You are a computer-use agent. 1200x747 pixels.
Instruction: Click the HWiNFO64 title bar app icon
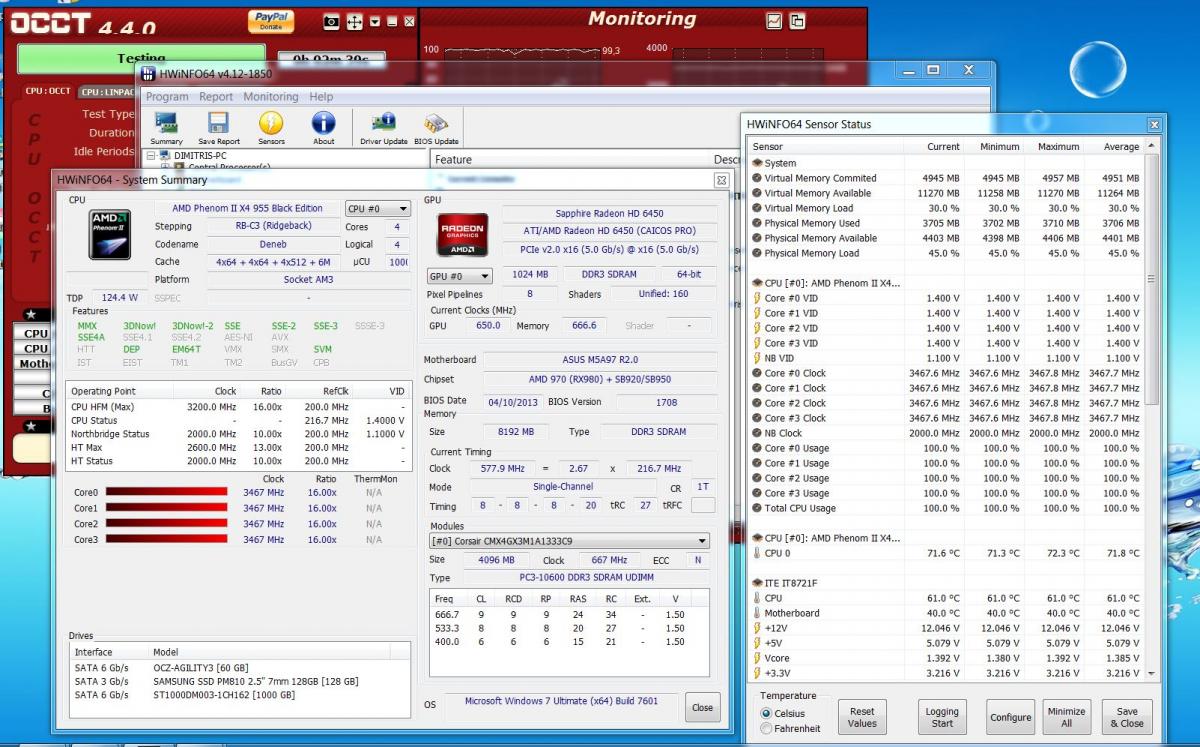(148, 73)
